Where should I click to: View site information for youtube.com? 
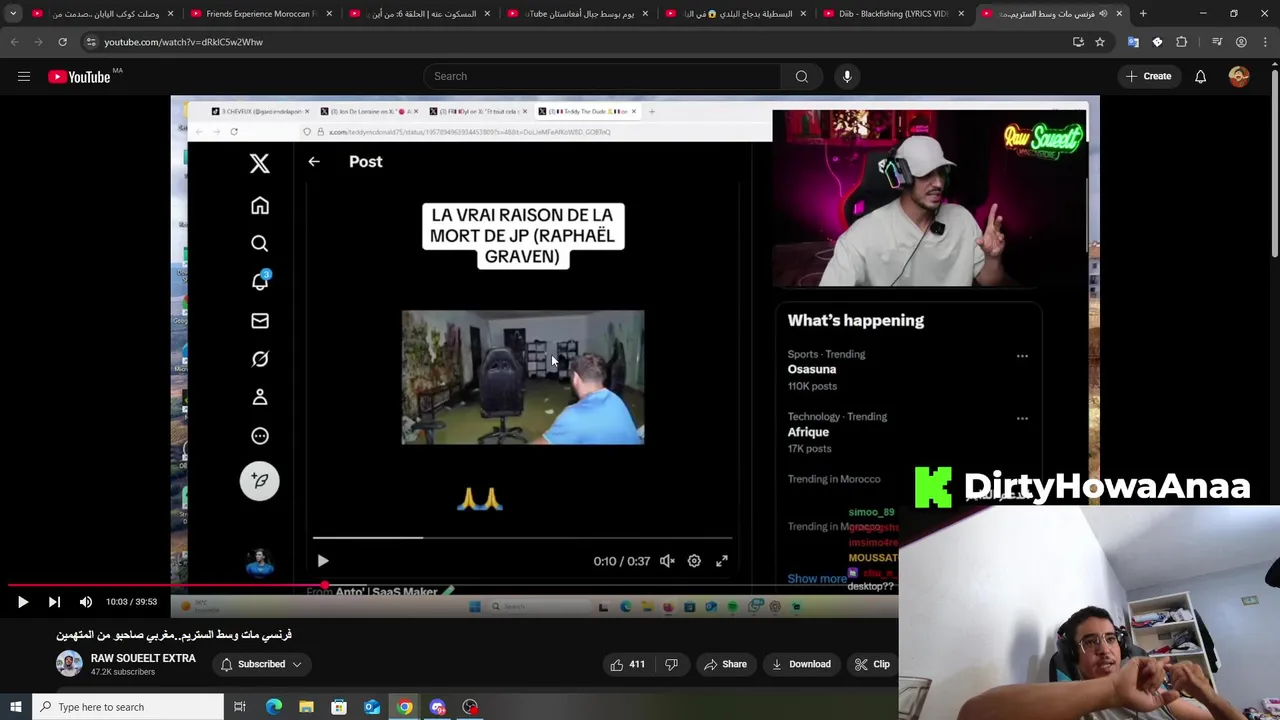tap(91, 42)
